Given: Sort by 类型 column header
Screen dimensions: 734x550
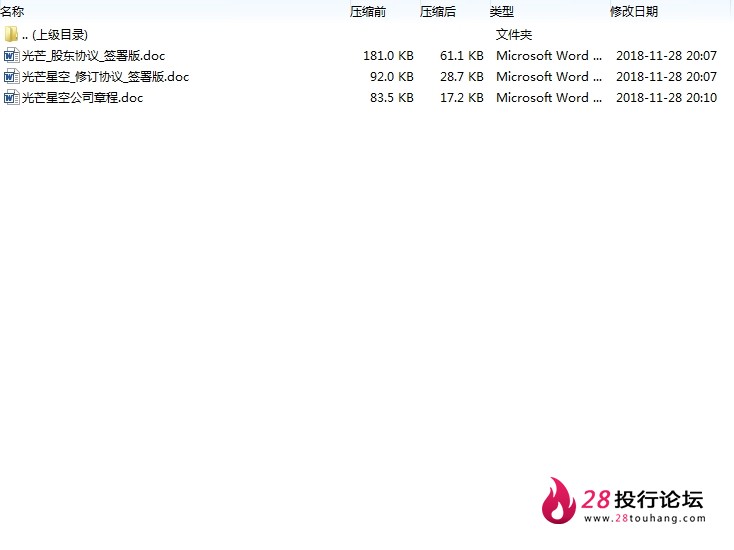Looking at the screenshot, I should (502, 11).
